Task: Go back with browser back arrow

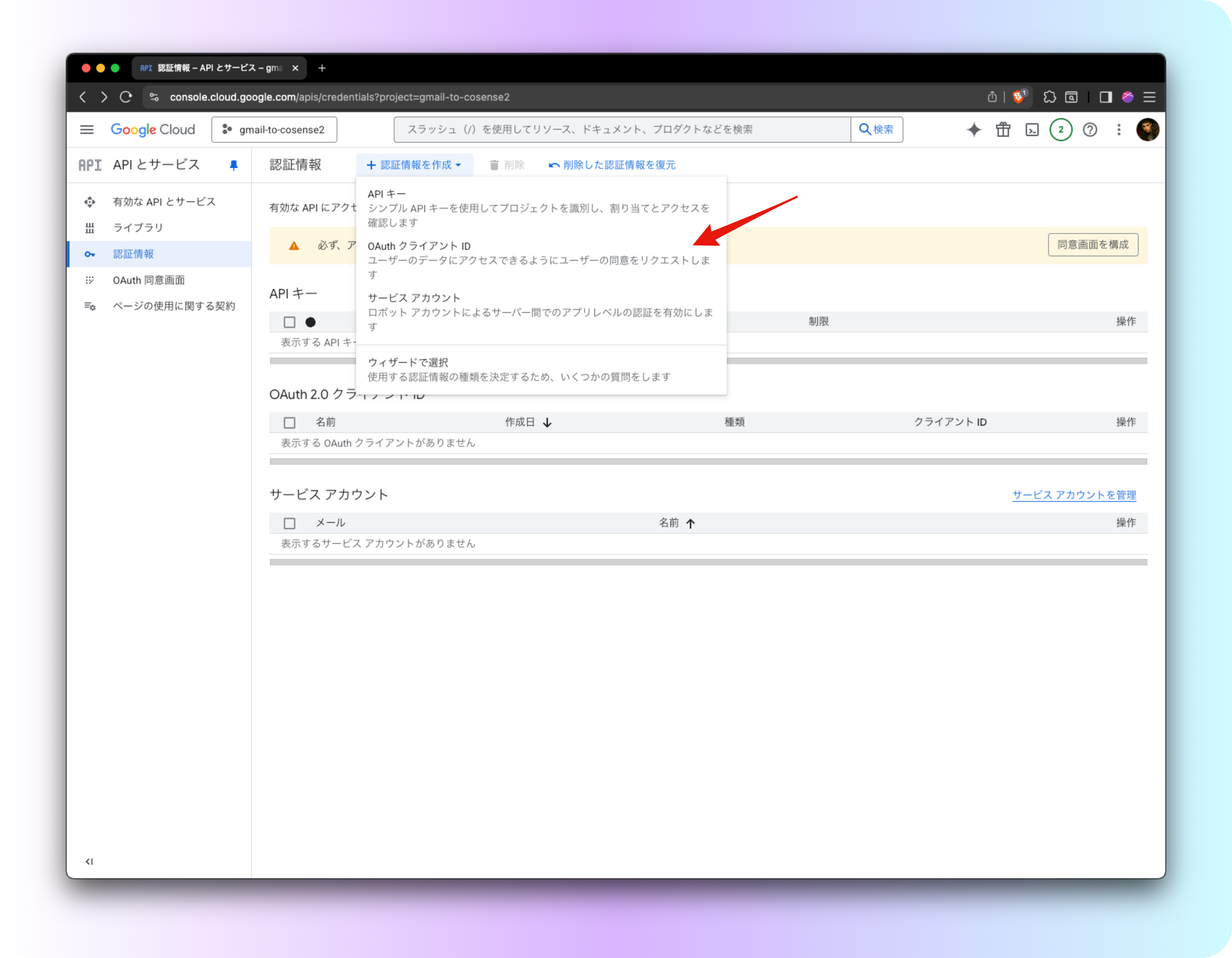Action: click(x=83, y=97)
